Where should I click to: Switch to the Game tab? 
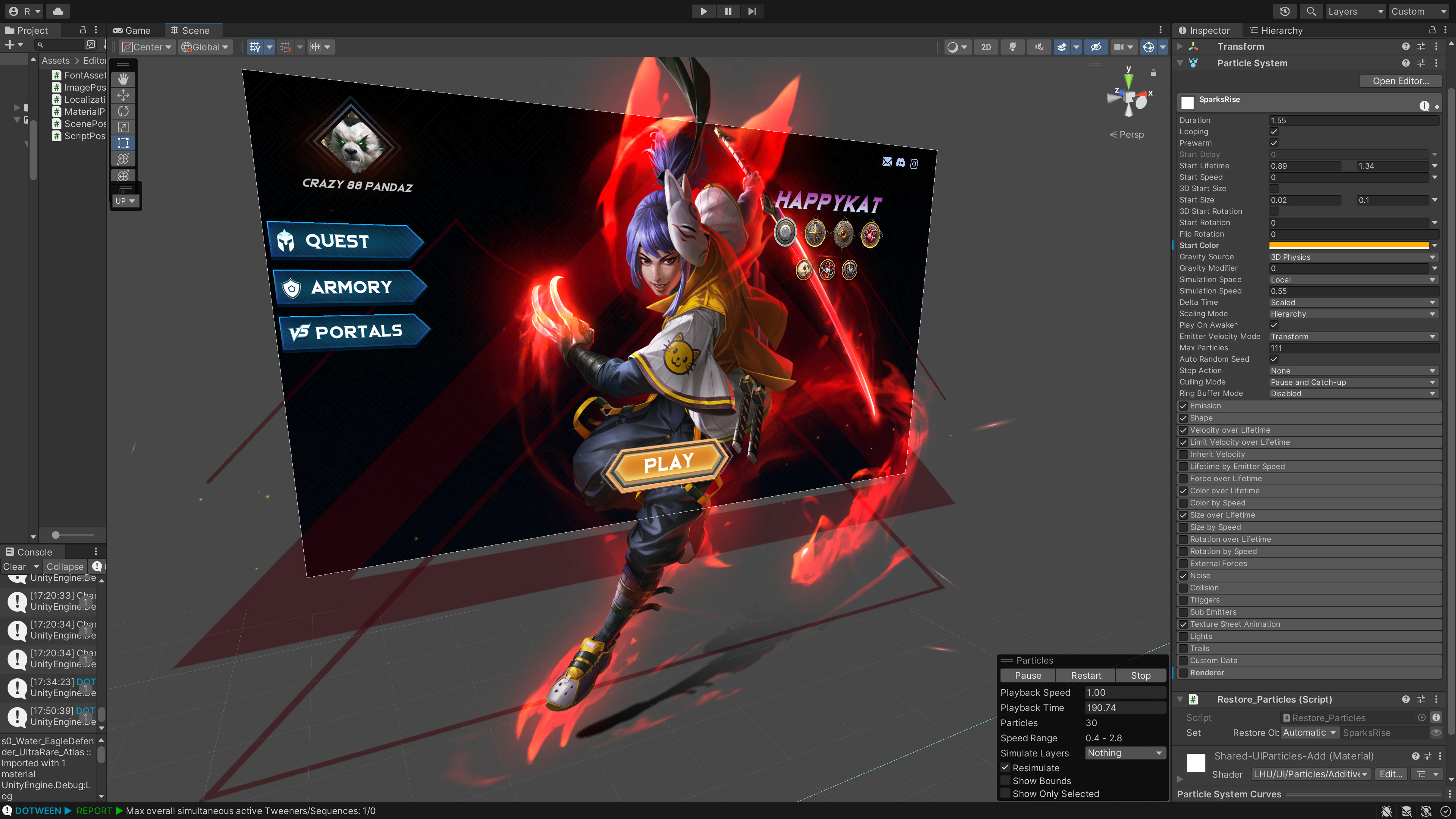point(133,30)
